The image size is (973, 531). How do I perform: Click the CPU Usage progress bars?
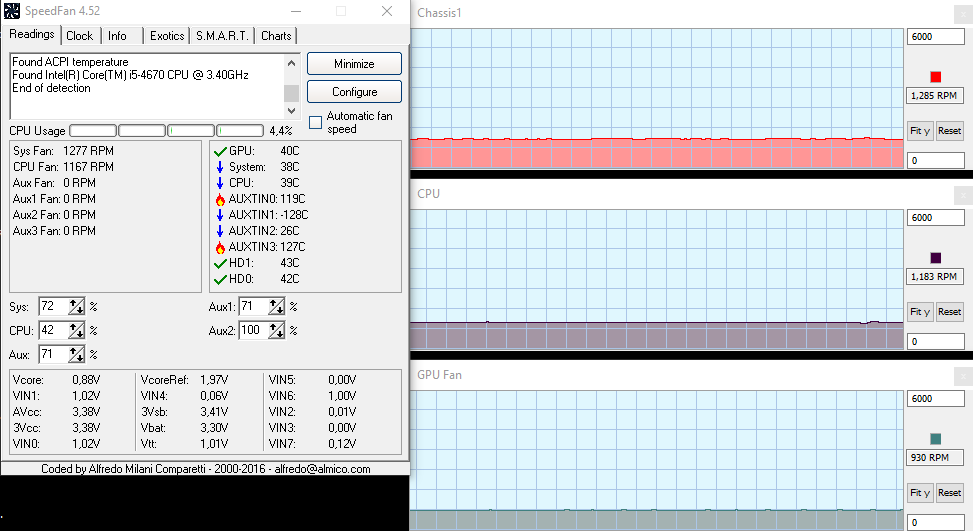(166, 131)
